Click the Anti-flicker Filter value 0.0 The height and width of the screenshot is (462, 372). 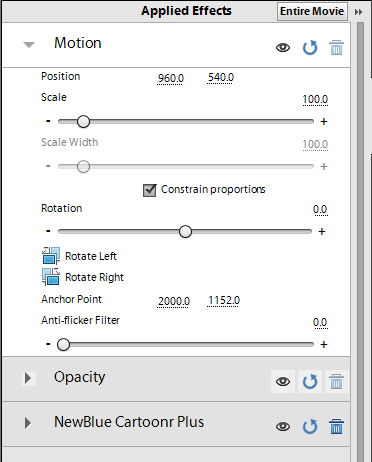(320, 323)
